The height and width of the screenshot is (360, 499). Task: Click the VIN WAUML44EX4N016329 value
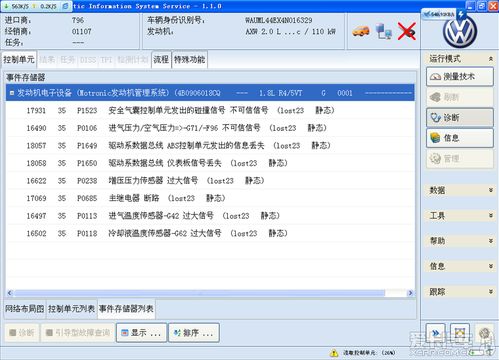click(x=279, y=20)
